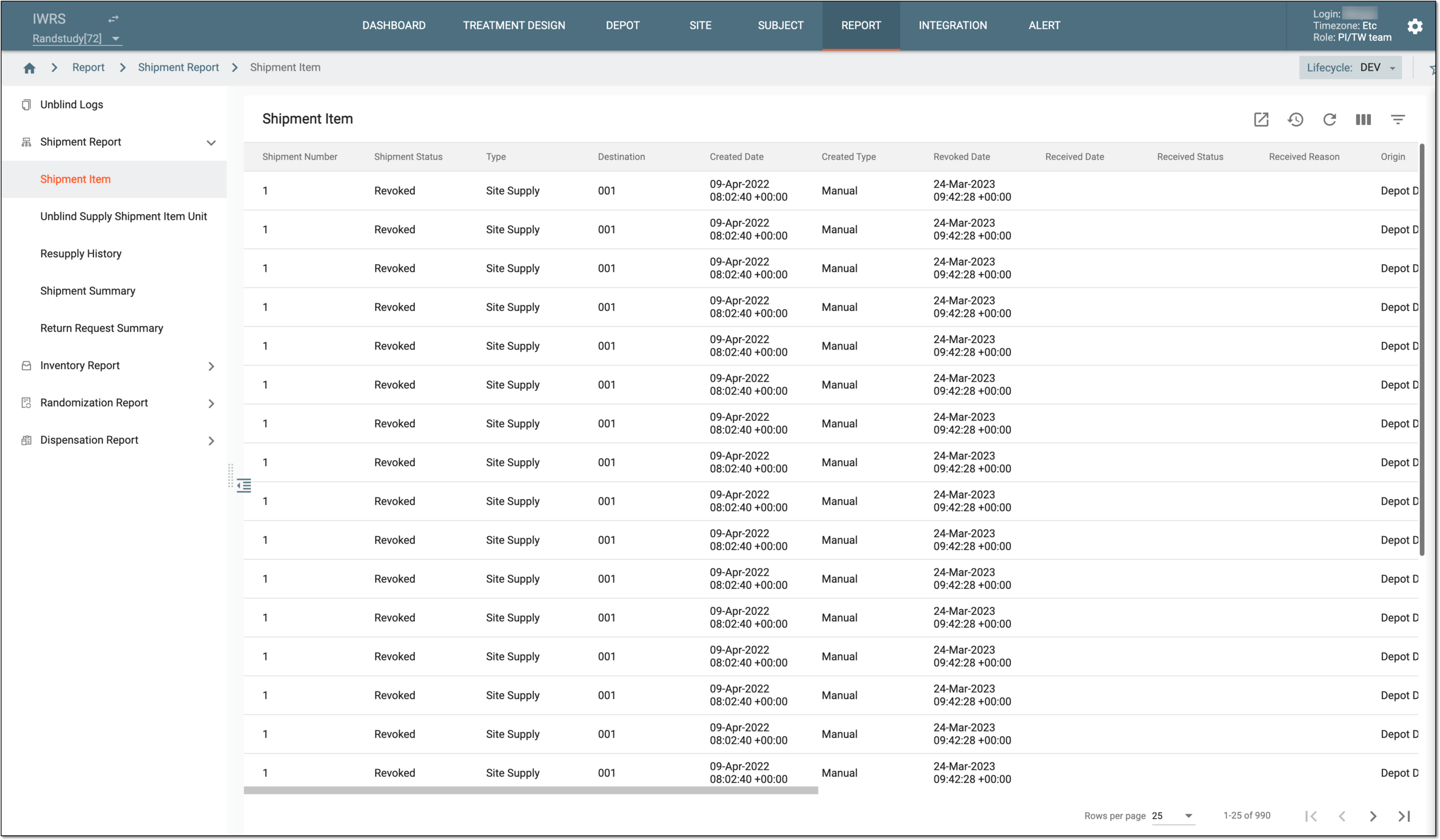This screenshot has height=840, width=1440.
Task: Sort by Received Status column header
Action: pos(1190,157)
